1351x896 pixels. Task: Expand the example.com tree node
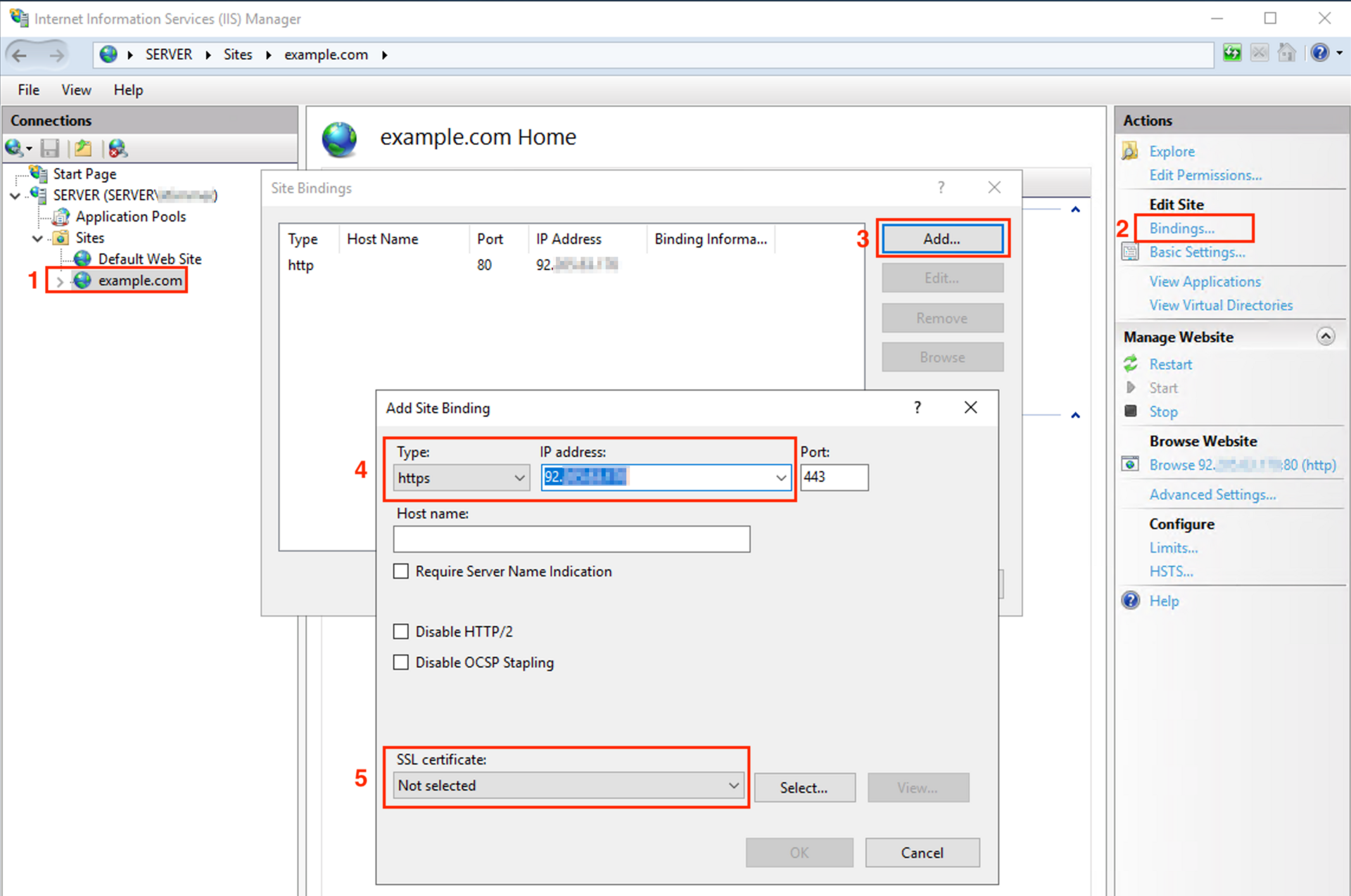click(x=60, y=281)
